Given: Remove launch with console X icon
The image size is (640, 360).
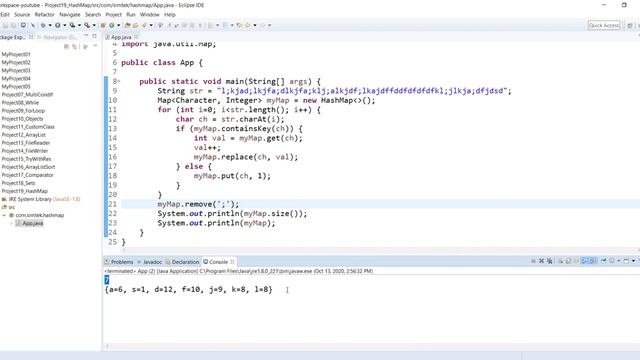Looking at the screenshot, I should (x=542, y=261).
